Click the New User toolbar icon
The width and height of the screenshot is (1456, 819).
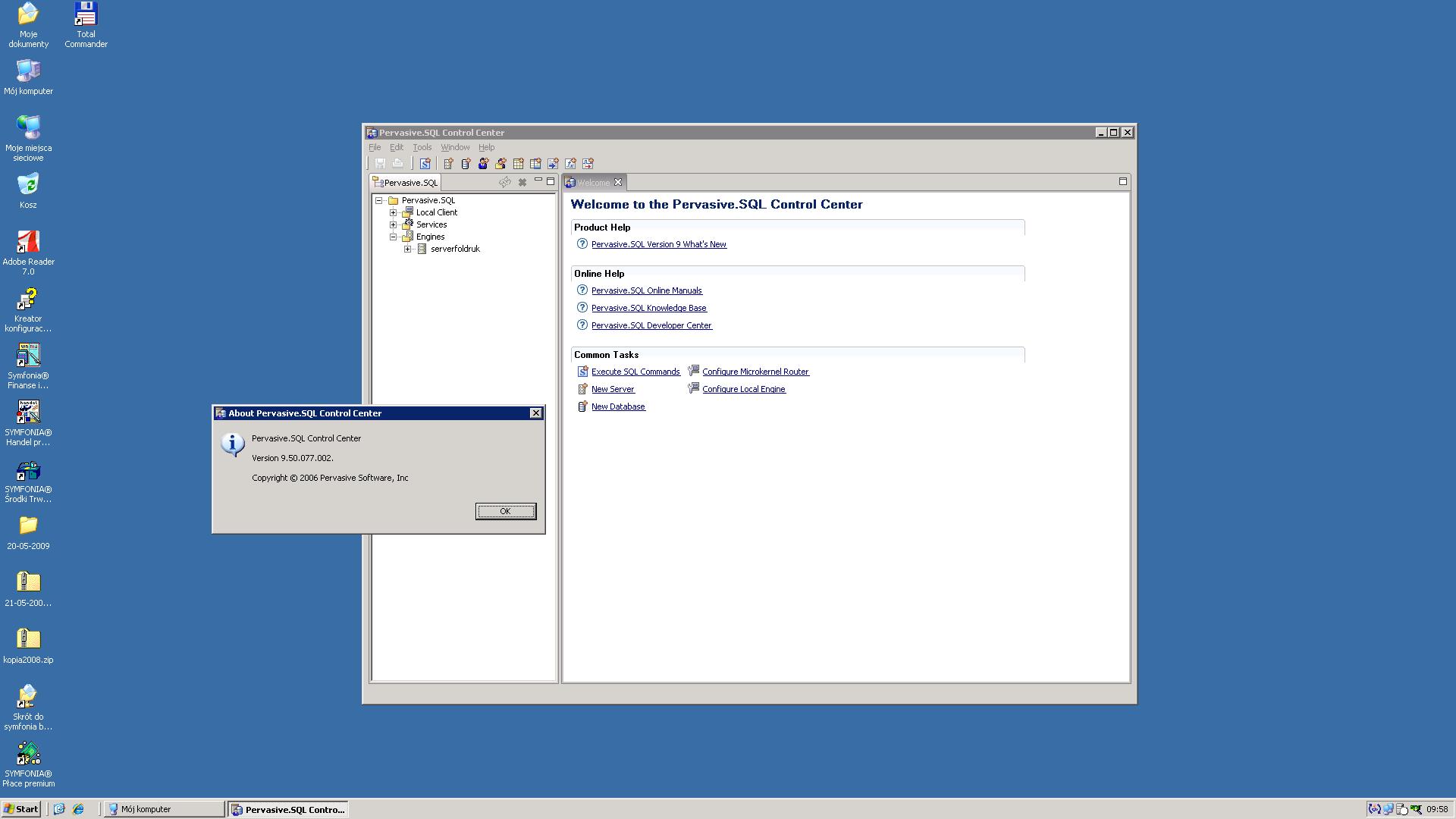(x=483, y=163)
